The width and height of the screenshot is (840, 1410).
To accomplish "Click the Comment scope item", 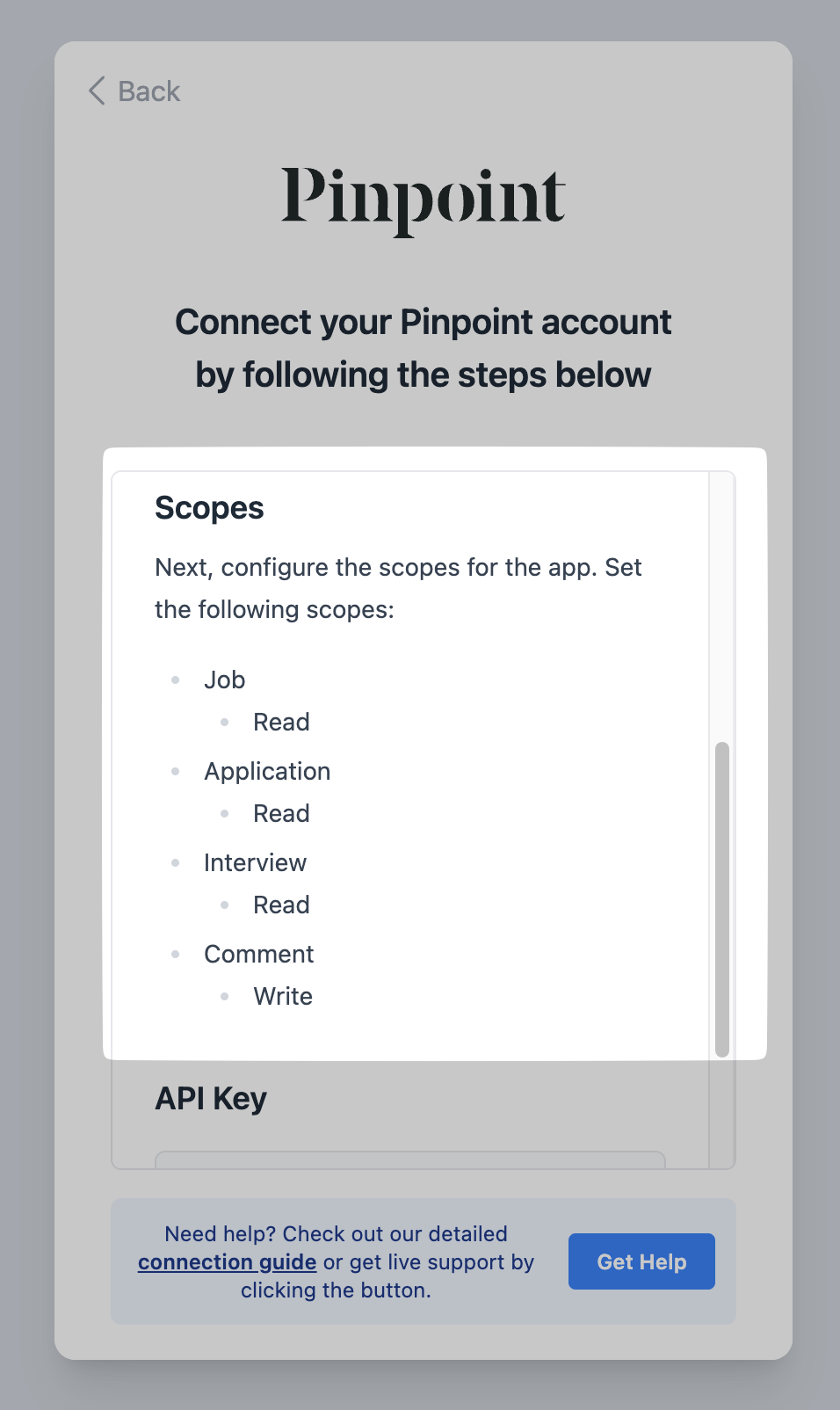I will click(x=258, y=954).
